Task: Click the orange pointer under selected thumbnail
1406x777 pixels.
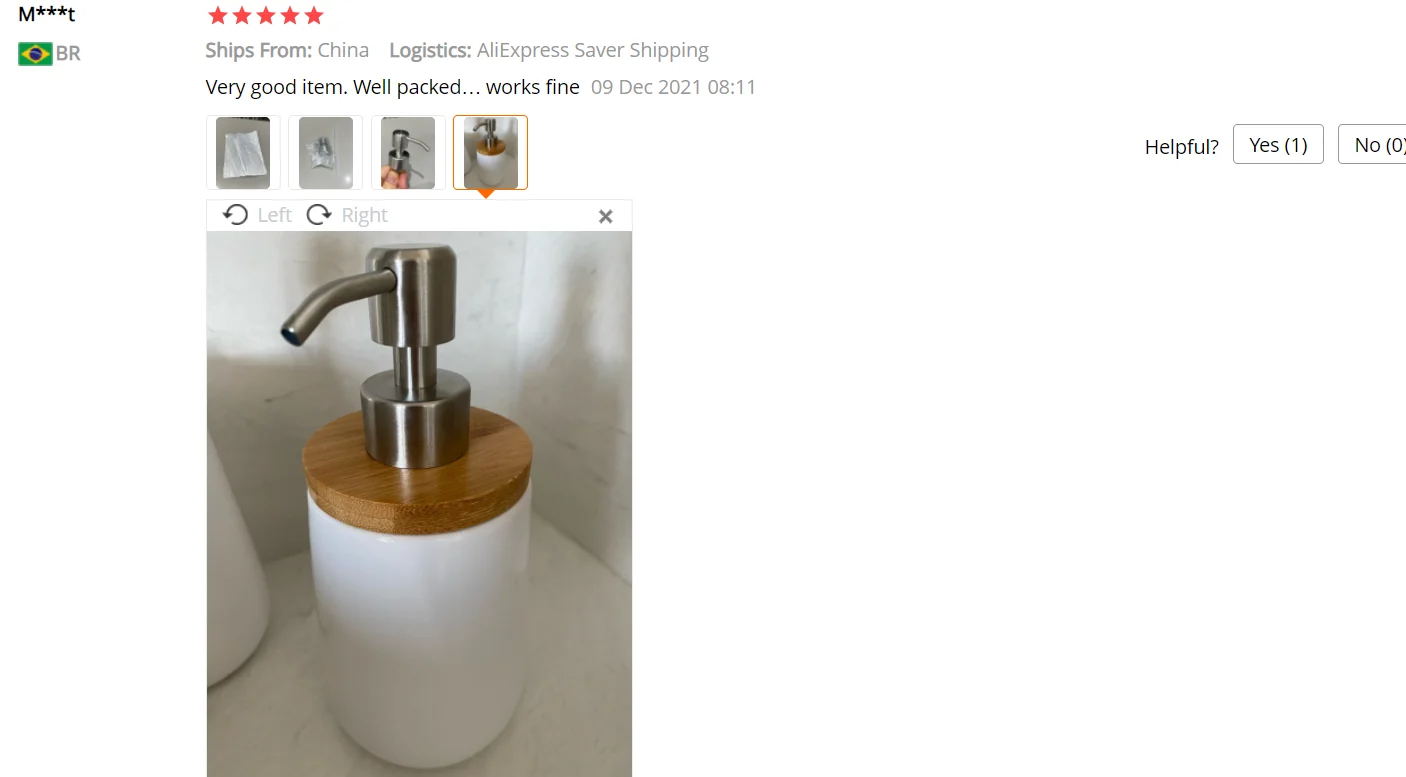Action: [x=486, y=194]
